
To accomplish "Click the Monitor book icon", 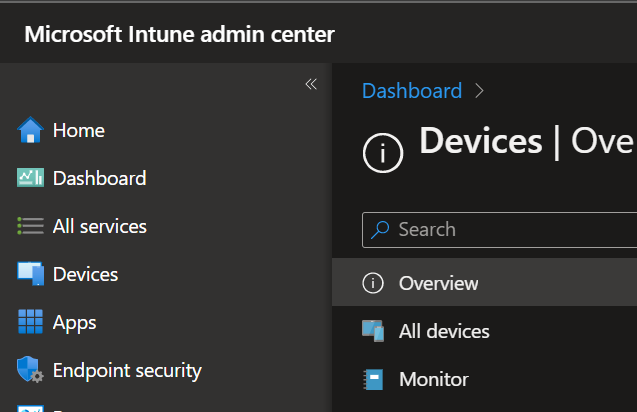I will click(373, 379).
